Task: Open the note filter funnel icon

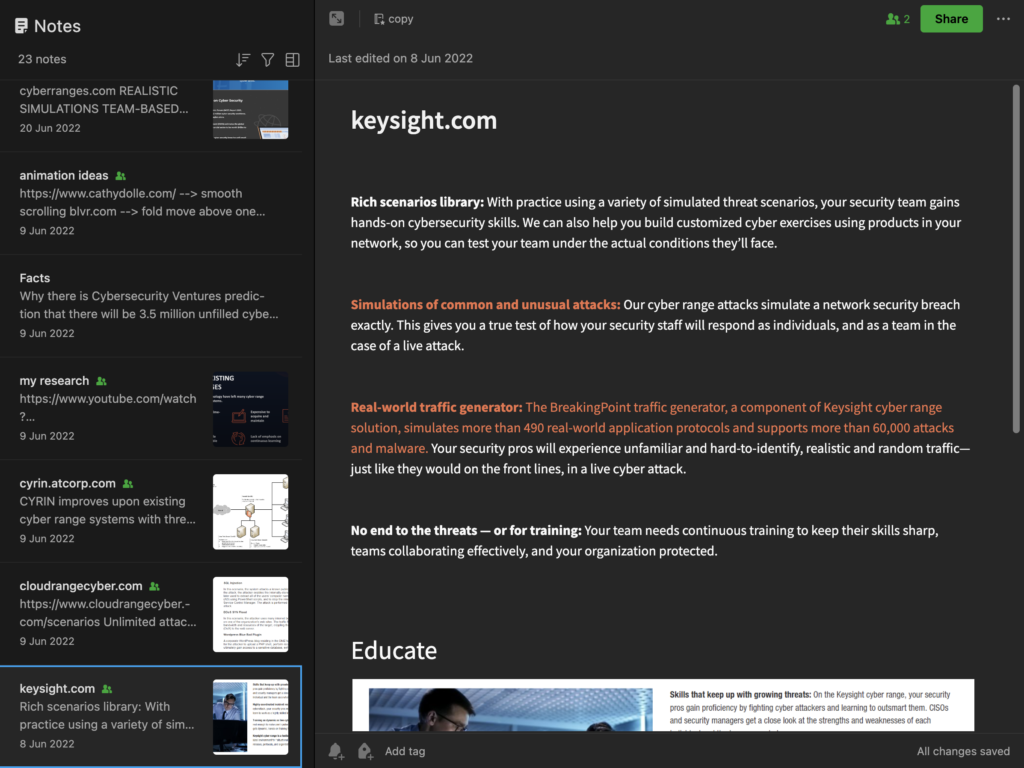Action: (268, 59)
